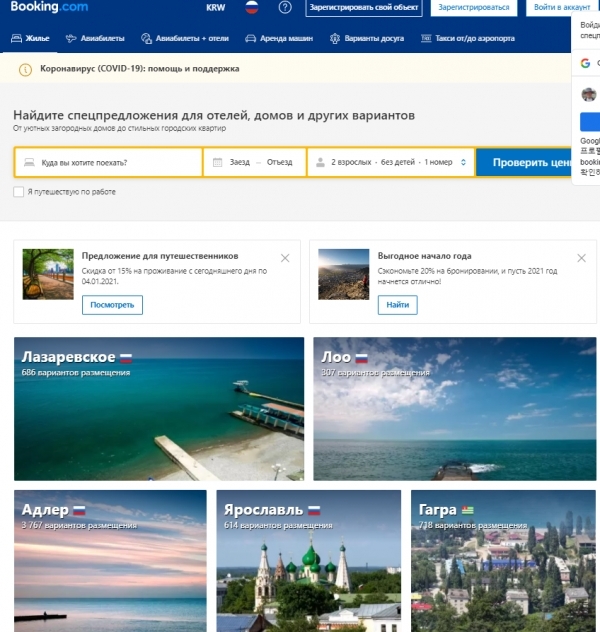Screen dimensions: 600x632
Task: Click the flag next to Лоо
Action: [361, 358]
